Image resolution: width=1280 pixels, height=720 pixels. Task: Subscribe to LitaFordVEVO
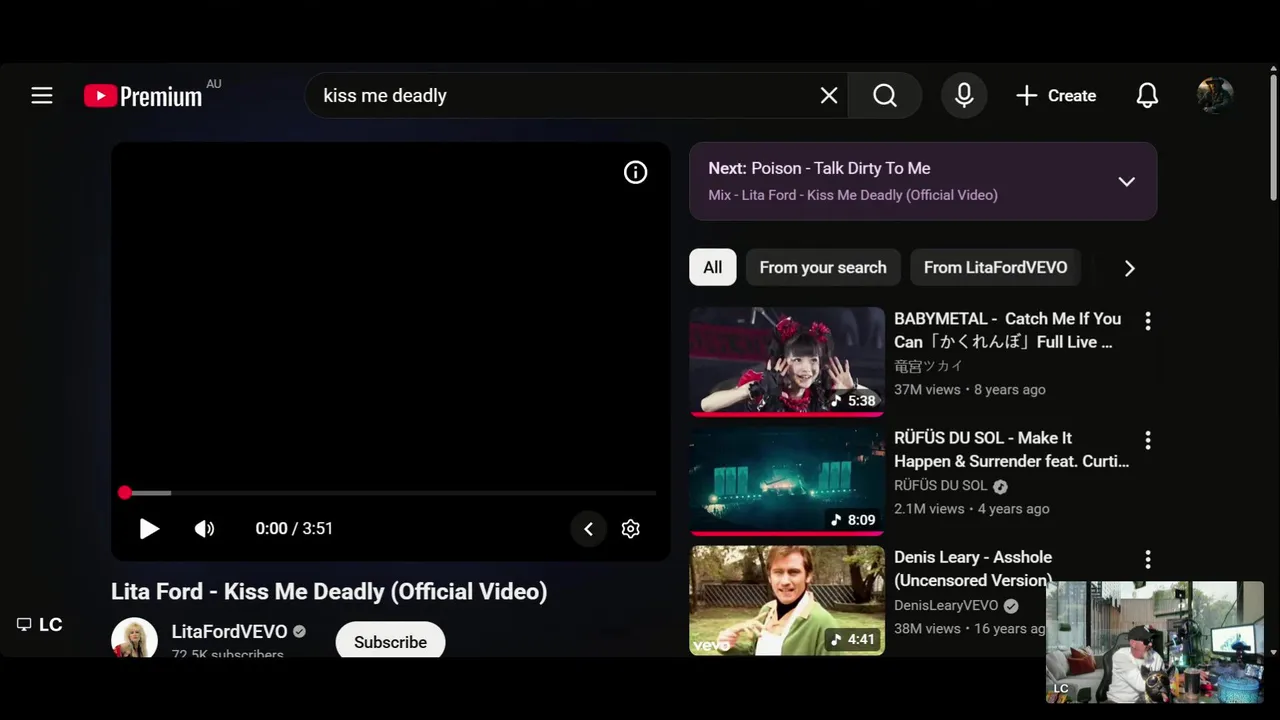[x=390, y=641]
